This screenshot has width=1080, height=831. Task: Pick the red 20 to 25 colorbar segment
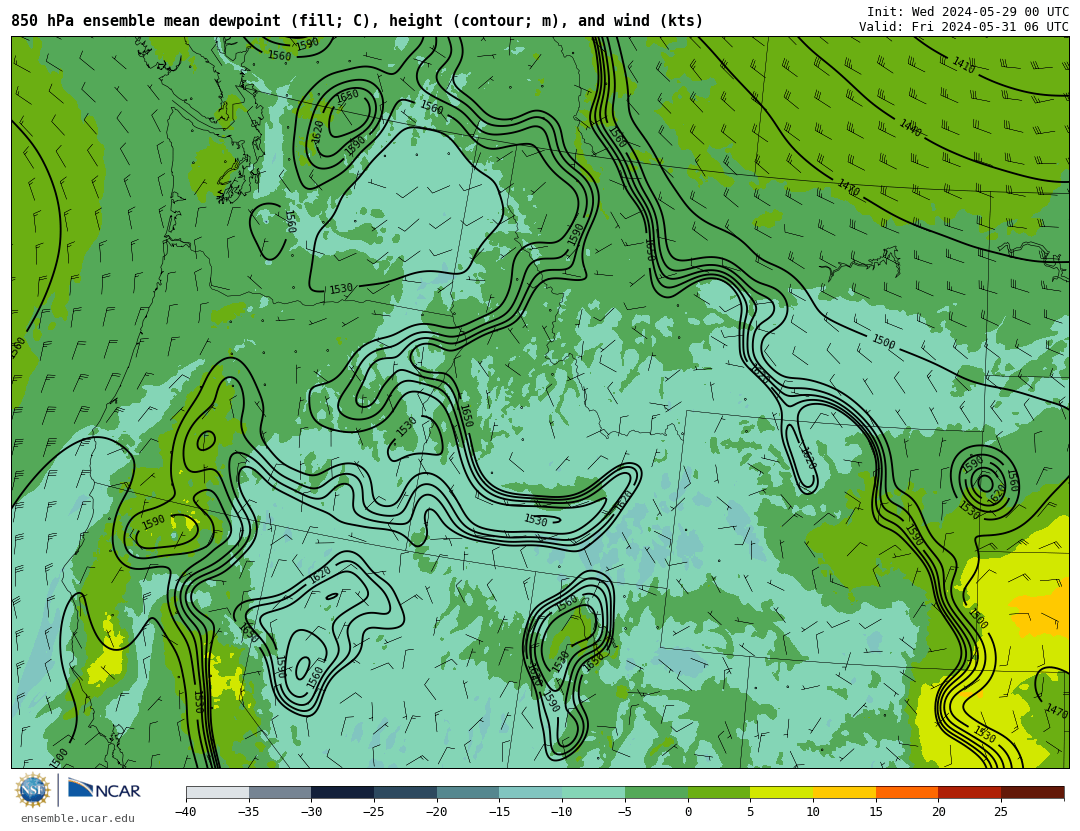coord(970,793)
